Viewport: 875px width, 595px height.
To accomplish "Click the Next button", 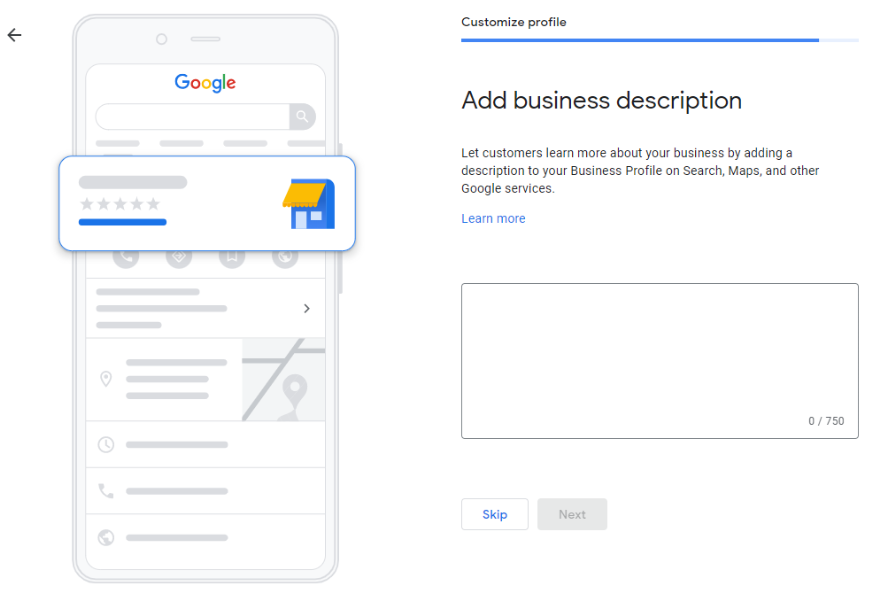I will 572,514.
